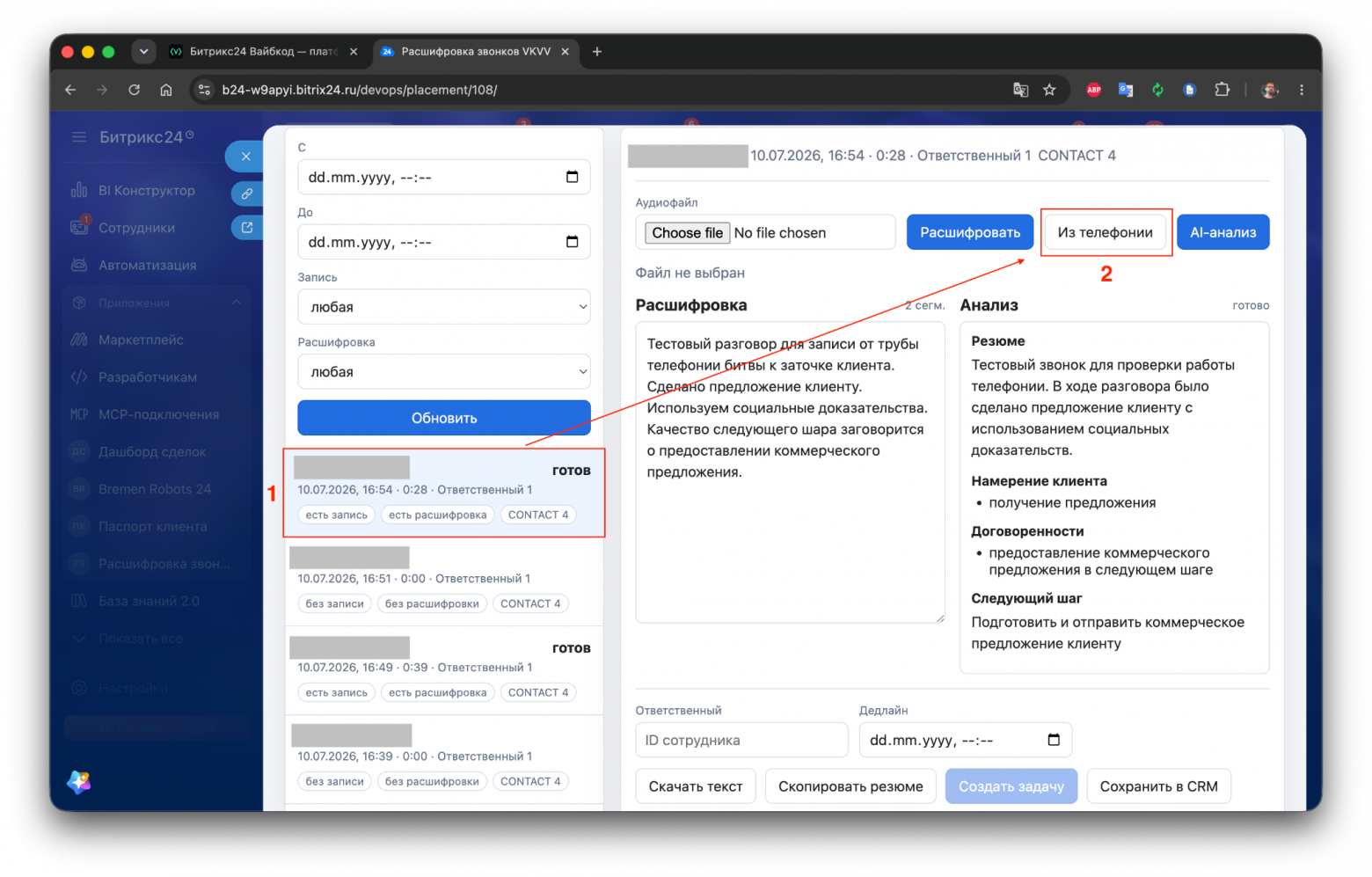Open in new window blue side icon
Image resolution: width=1372 pixels, height=877 pixels.
(x=247, y=228)
